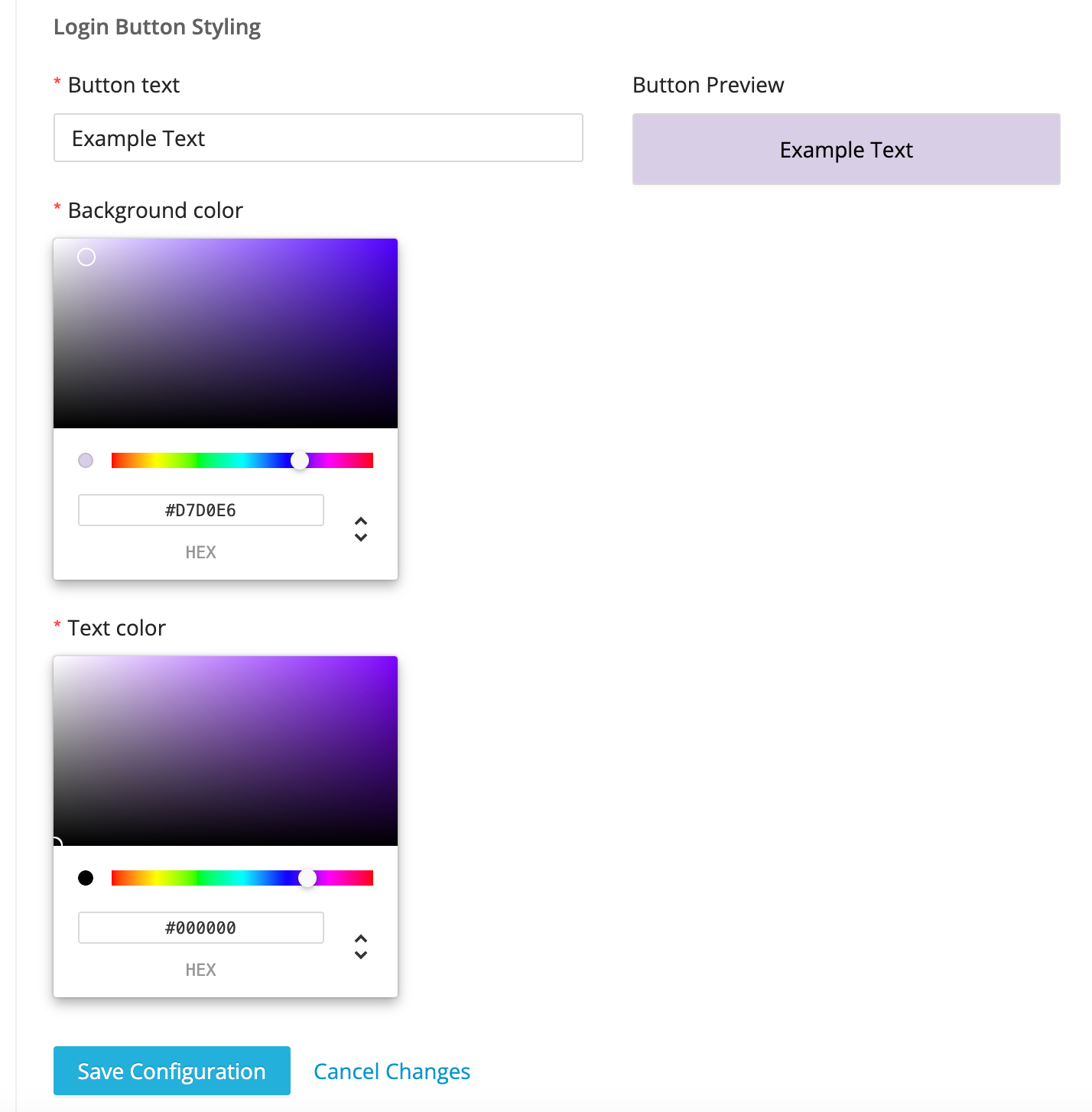Click the Text color picker handle at bottom-left

pyautogui.click(x=56, y=843)
